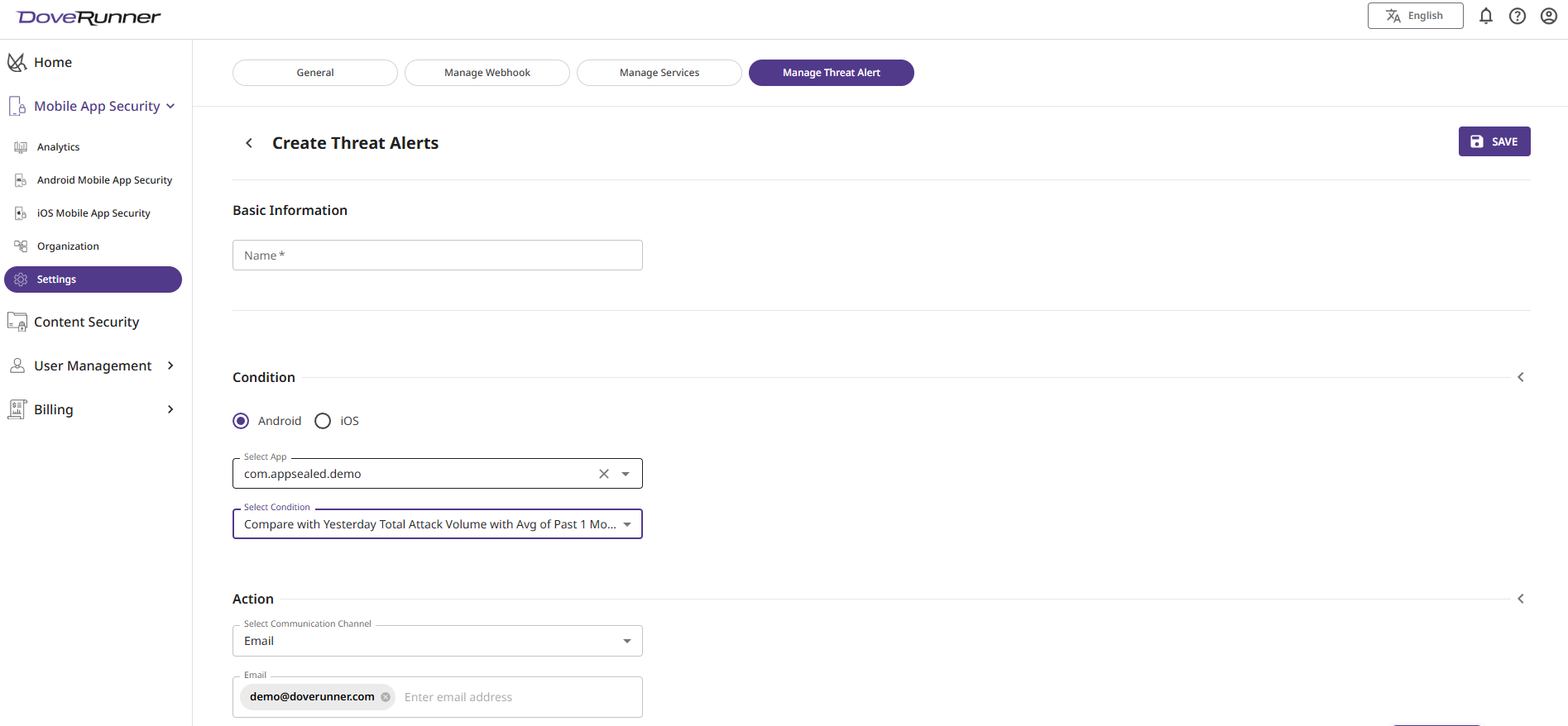
Task: Switch to the Manage Webhook tab
Action: tap(487, 73)
